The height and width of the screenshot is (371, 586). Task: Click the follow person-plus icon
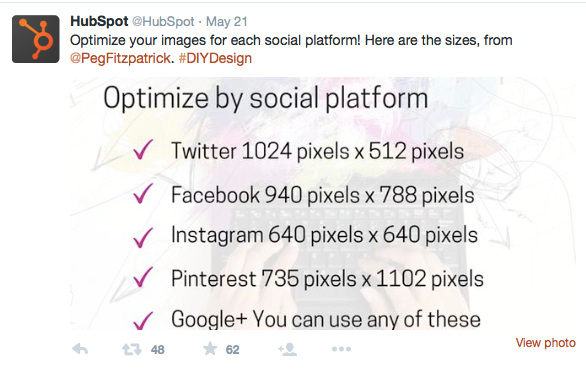point(287,349)
